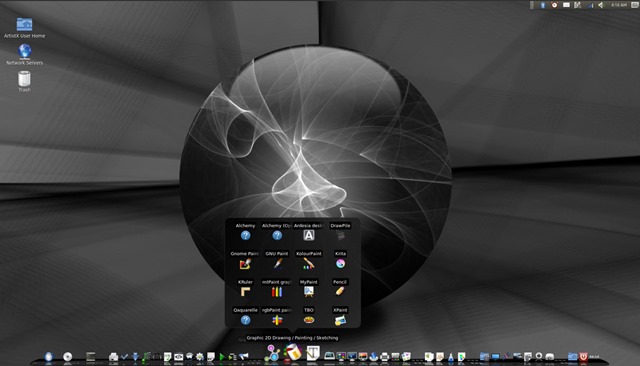Click the blue flask icon in dock

(451, 357)
